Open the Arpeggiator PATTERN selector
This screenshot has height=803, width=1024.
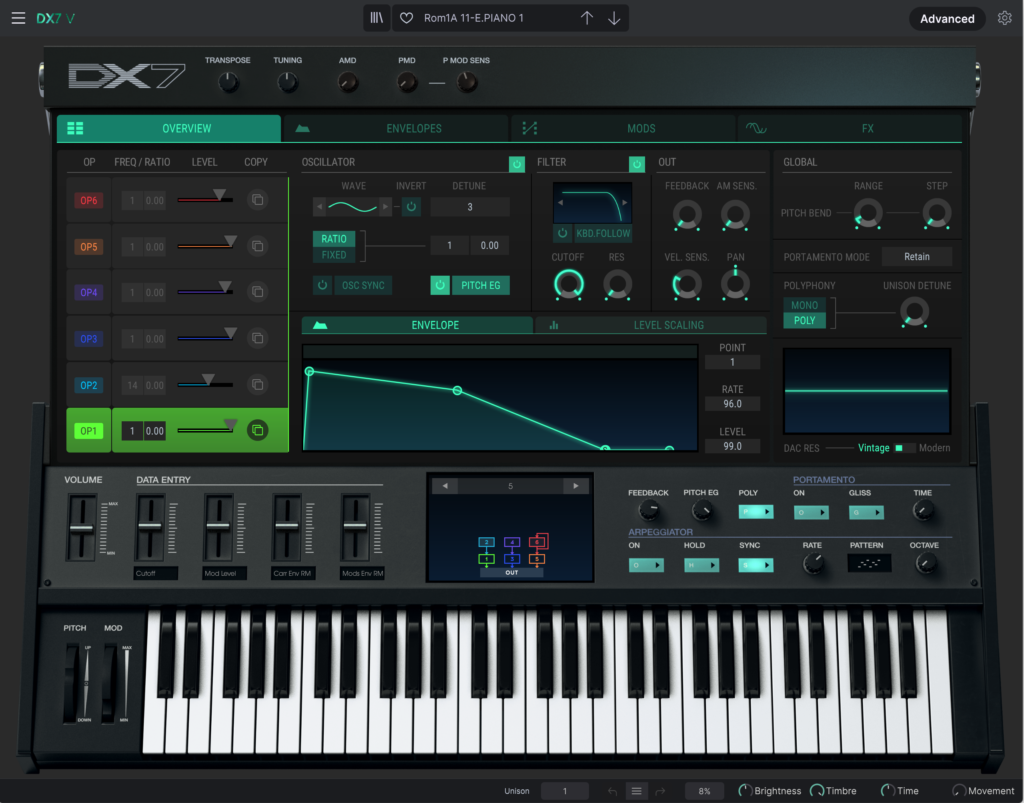[x=868, y=564]
